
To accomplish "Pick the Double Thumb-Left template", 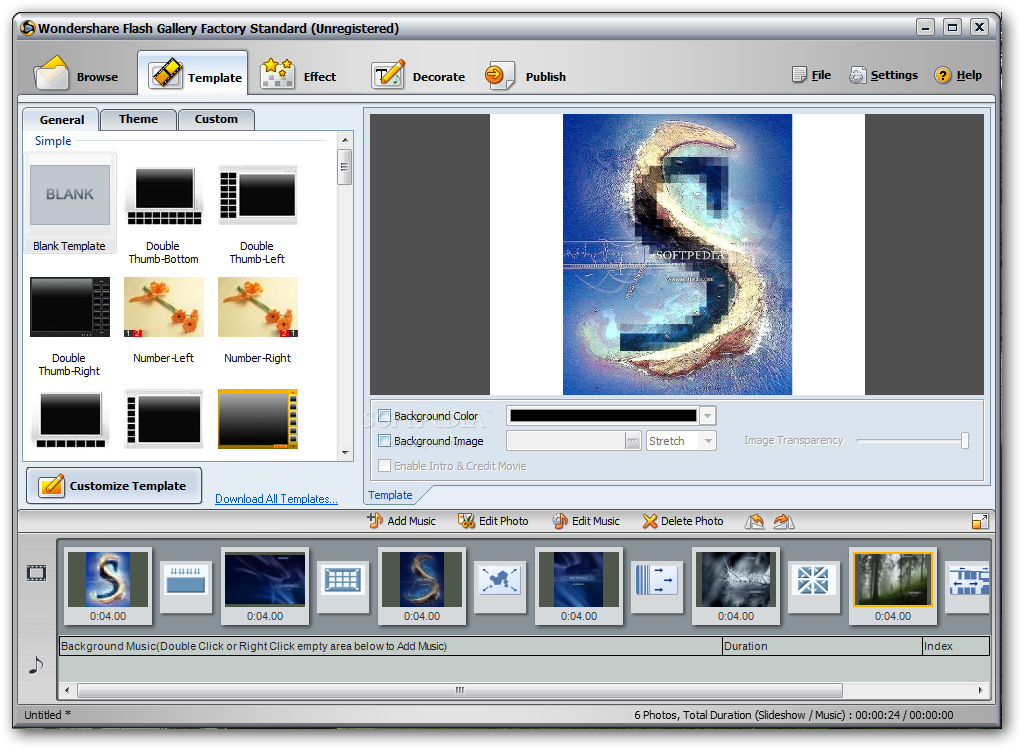I will [x=257, y=214].
